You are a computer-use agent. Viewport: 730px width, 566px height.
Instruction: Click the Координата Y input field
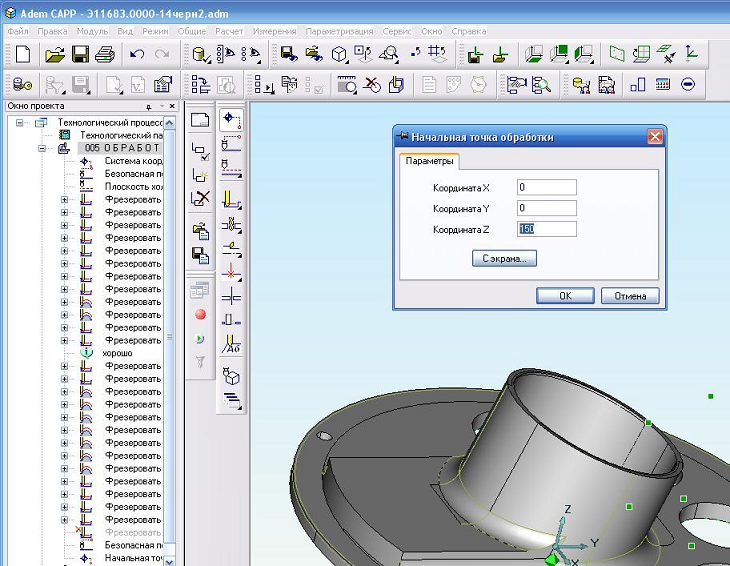click(x=547, y=208)
